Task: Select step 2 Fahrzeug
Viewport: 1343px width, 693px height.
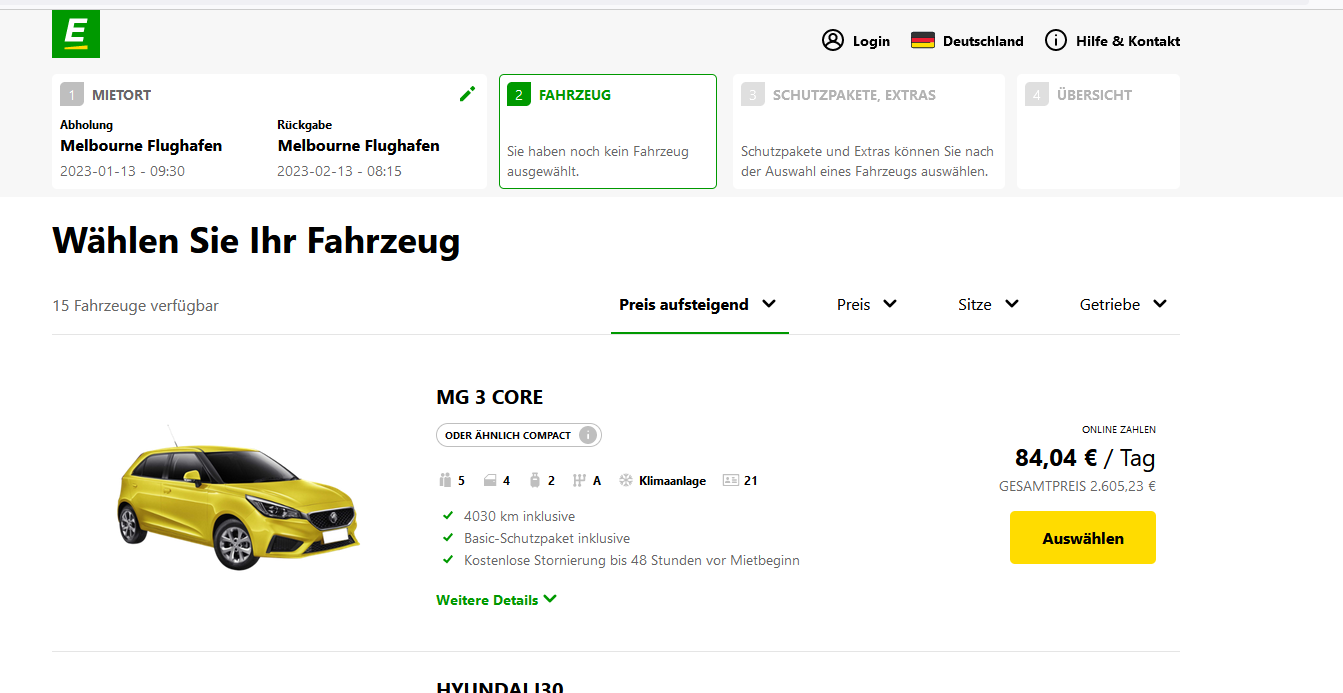Action: pos(608,131)
